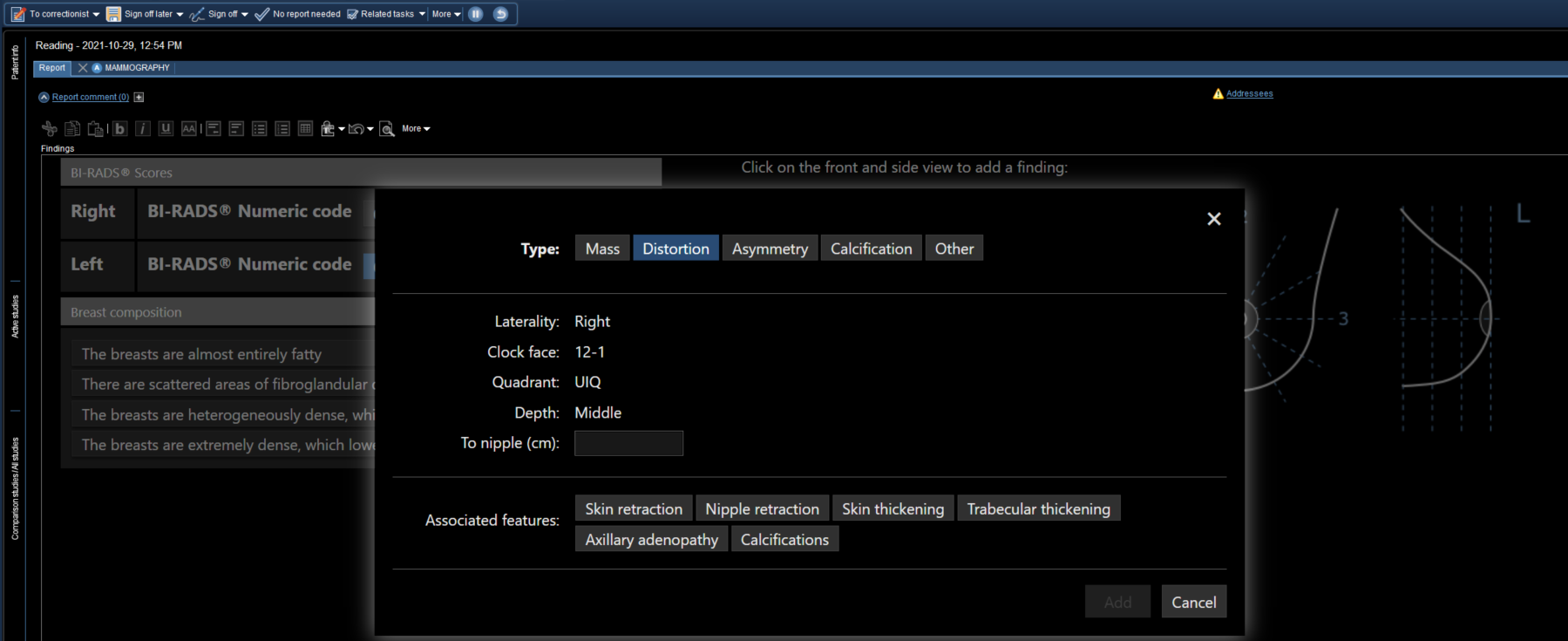Click the Cancel button in dialog
This screenshot has width=1568, height=641.
click(1193, 602)
